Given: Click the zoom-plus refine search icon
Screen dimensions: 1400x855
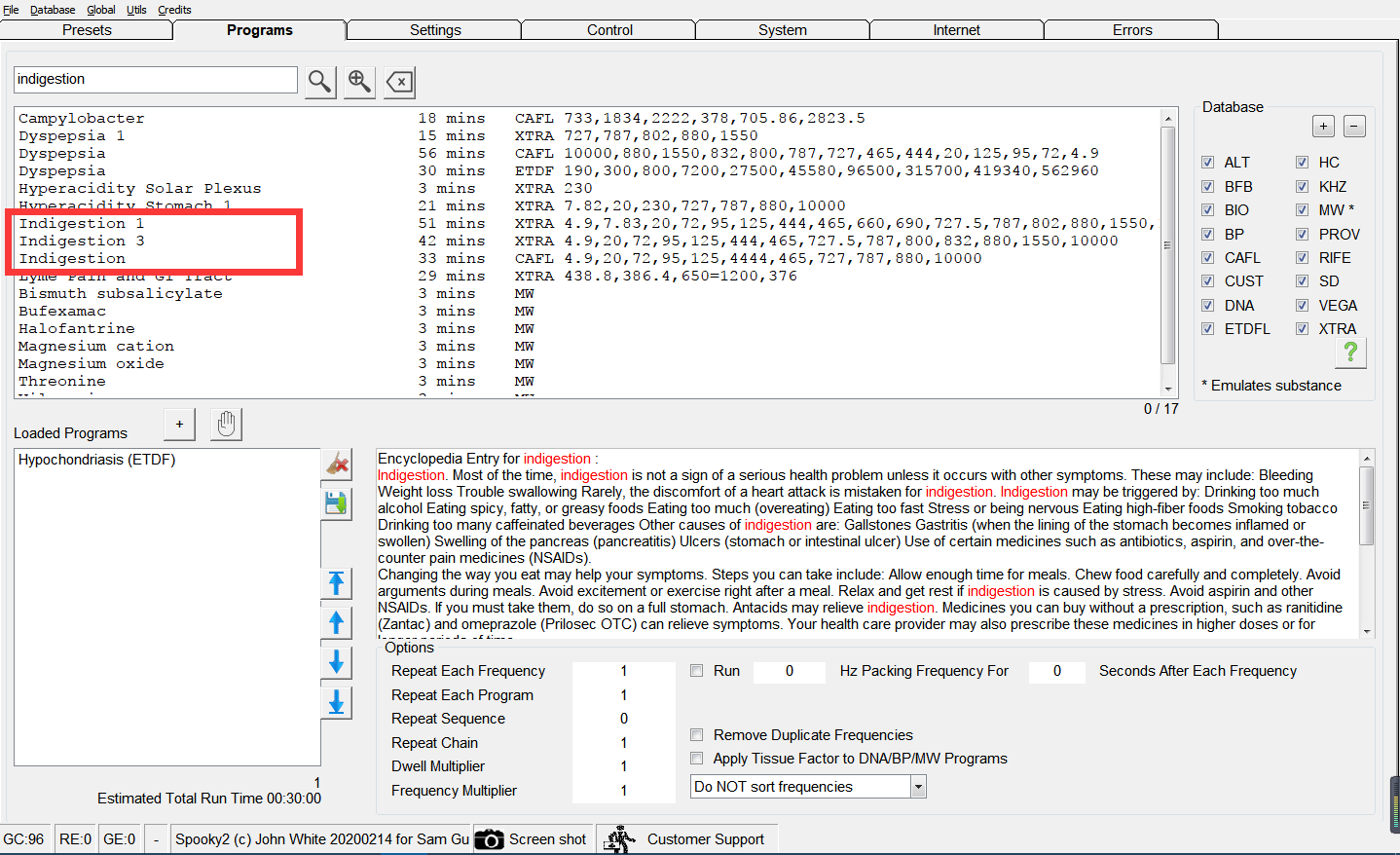Looking at the screenshot, I should point(359,82).
